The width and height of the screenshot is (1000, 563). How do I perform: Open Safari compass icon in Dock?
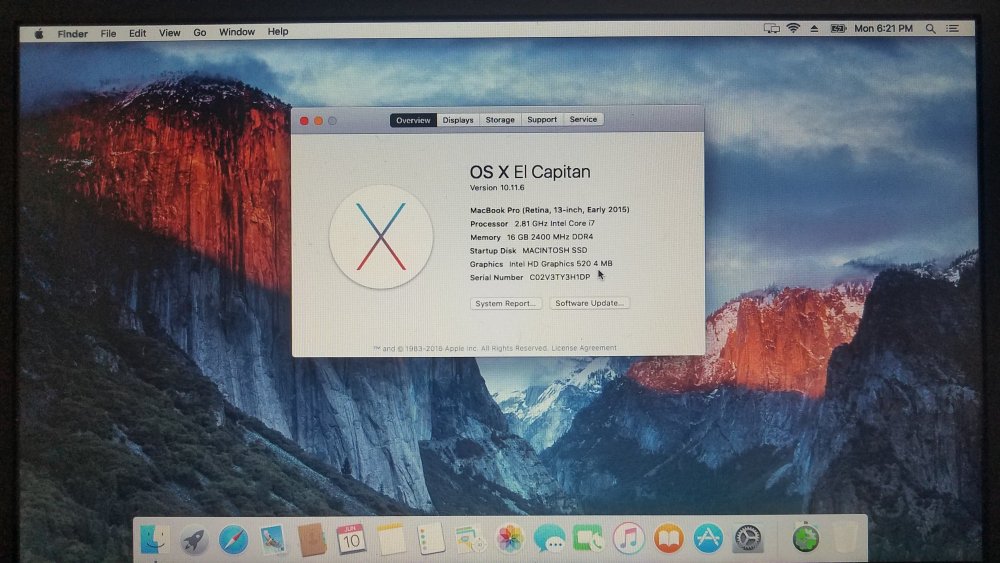233,540
